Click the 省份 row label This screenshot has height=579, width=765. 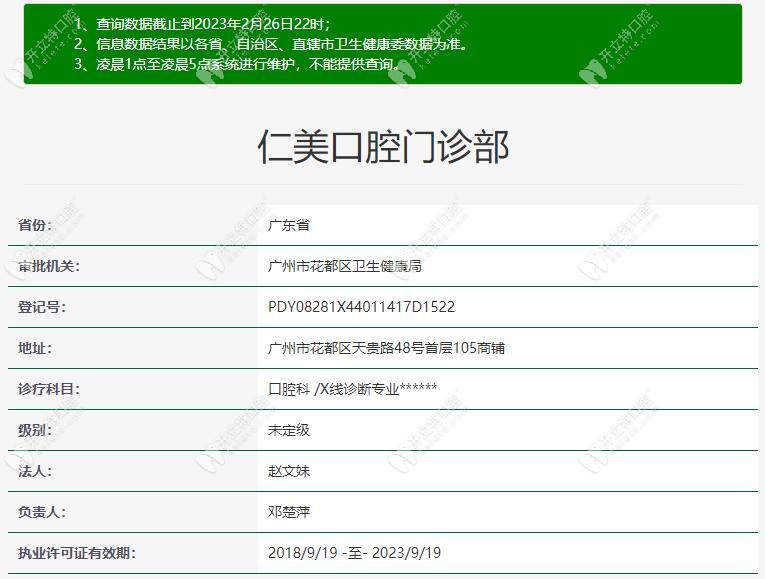coord(35,225)
